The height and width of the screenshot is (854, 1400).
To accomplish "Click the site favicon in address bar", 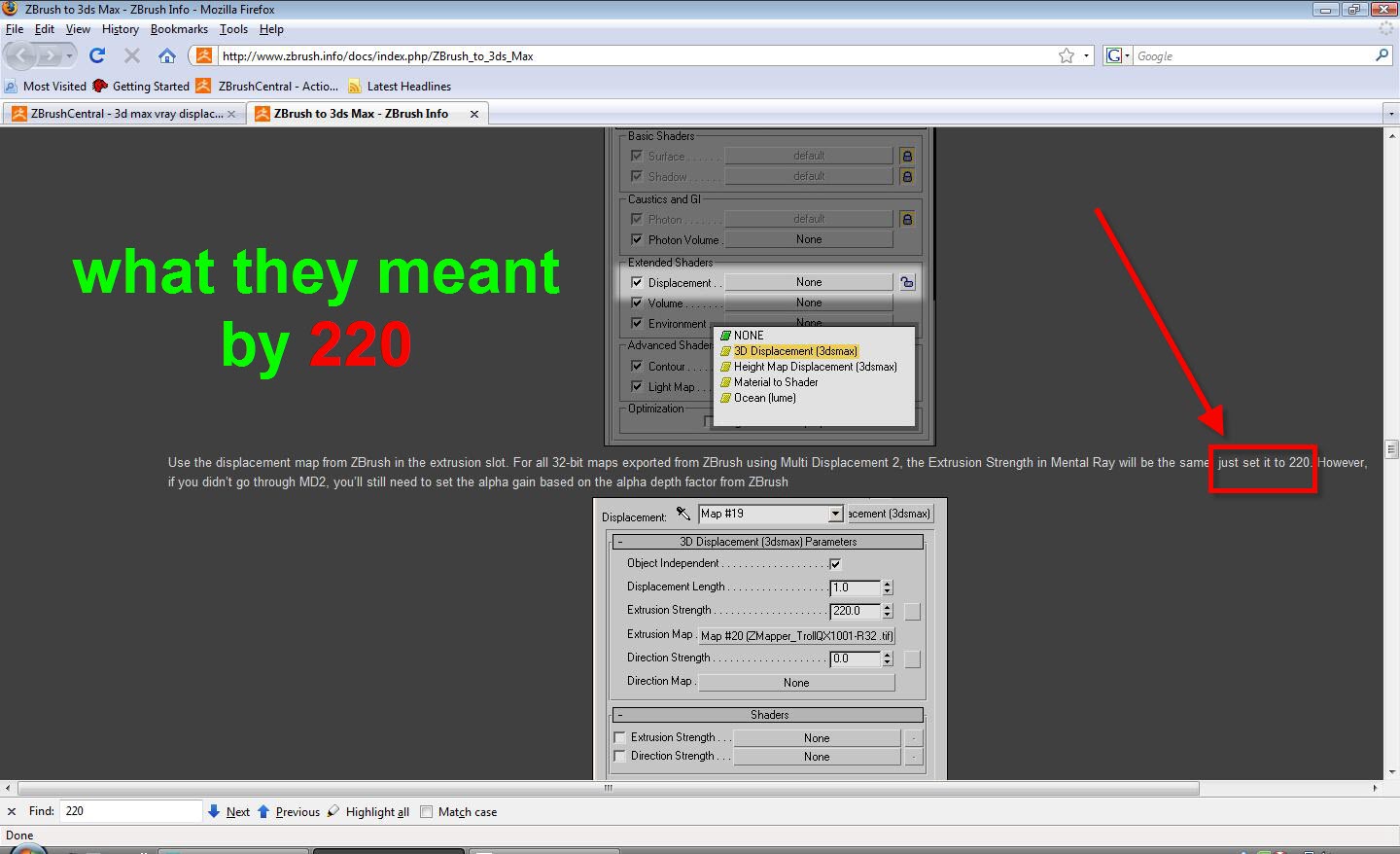I will [x=203, y=55].
